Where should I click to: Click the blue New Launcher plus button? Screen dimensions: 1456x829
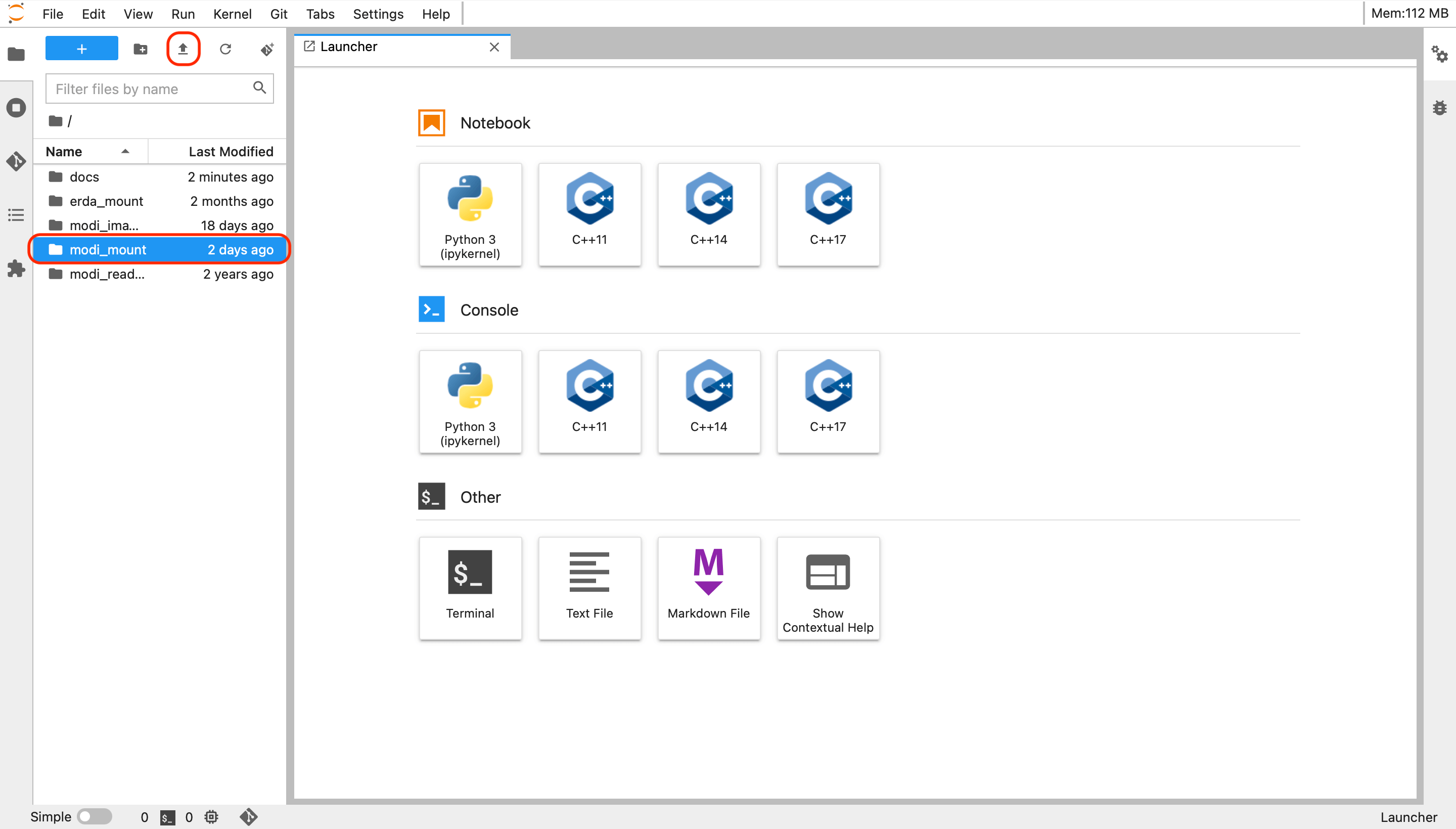point(81,49)
